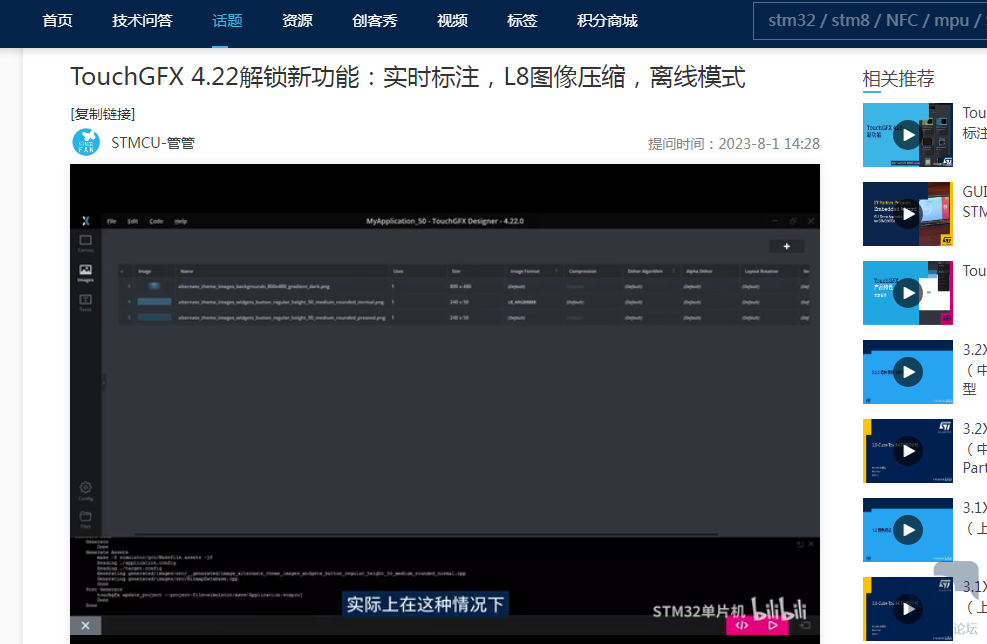Image resolution: width=987 pixels, height=644 pixels.
Task: Open the STMCU-管管 avatar icon
Action: (86, 142)
